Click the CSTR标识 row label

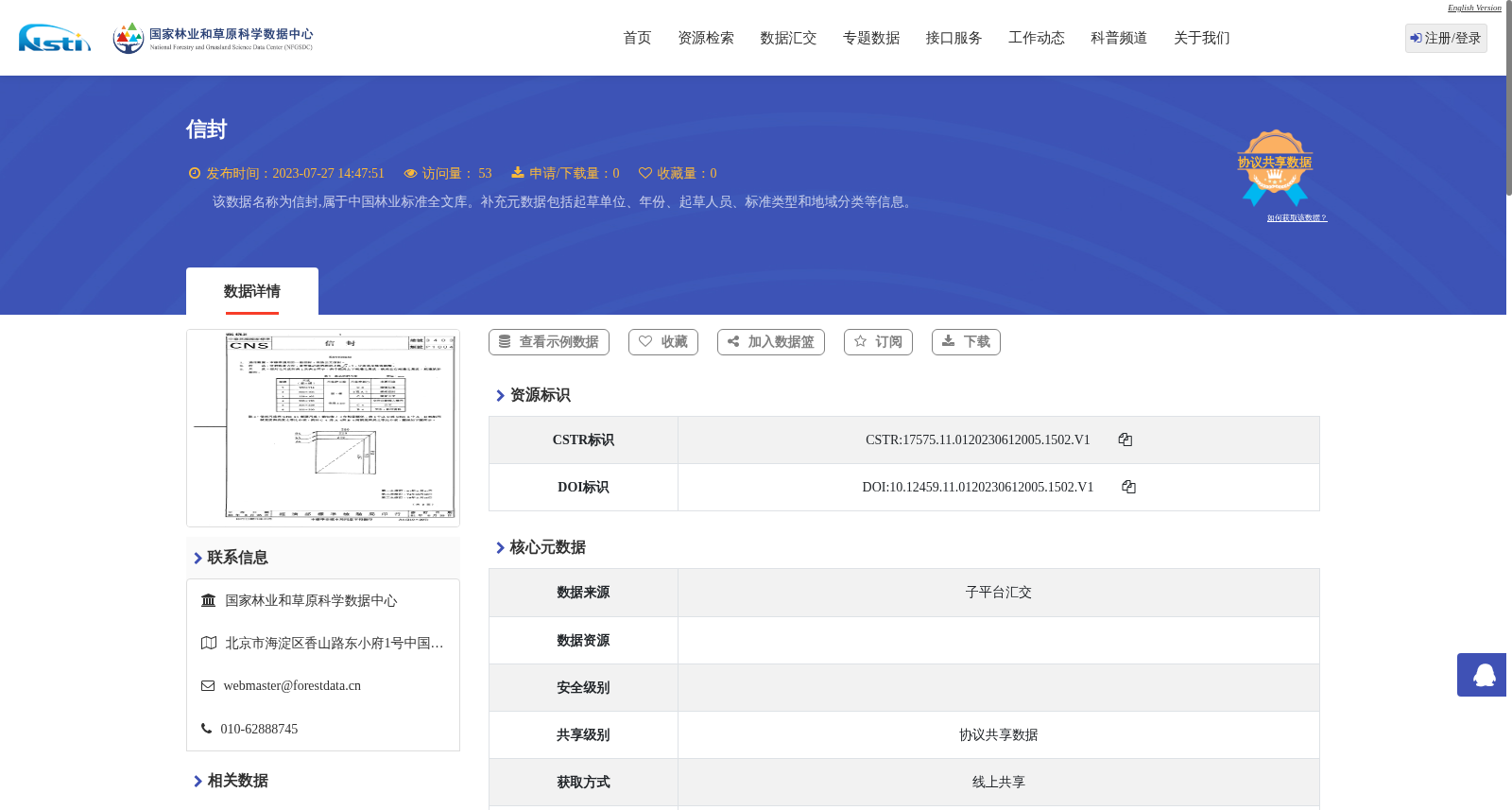pyautogui.click(x=583, y=439)
